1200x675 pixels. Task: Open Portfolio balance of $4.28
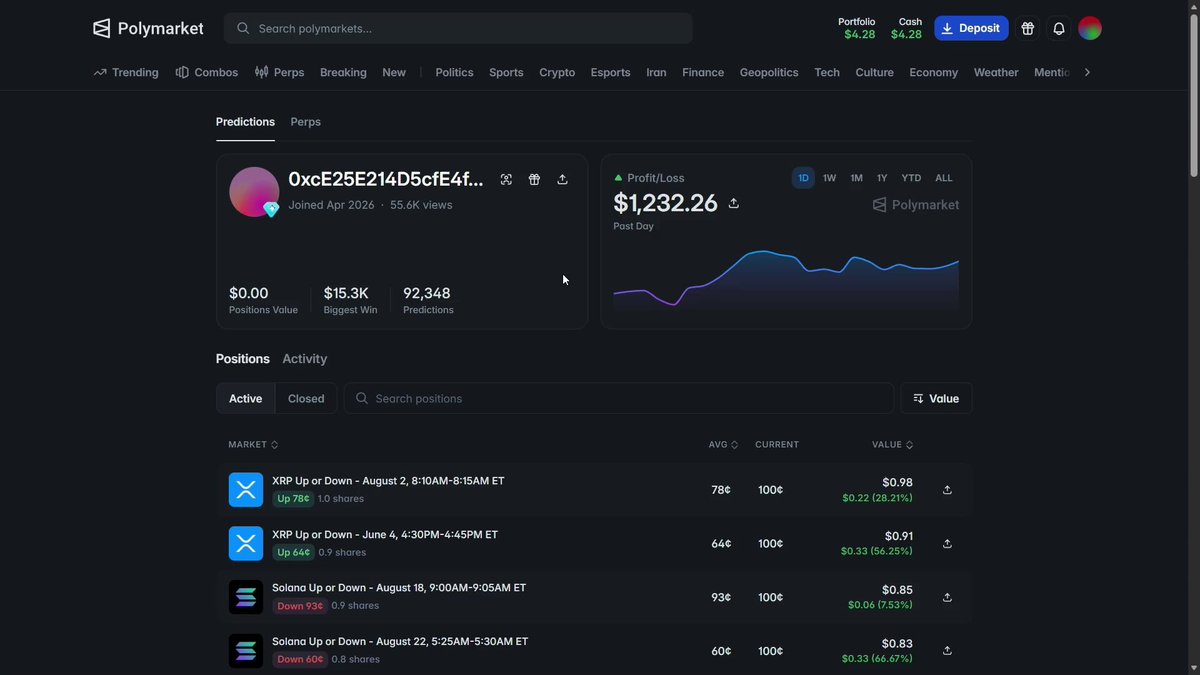tap(859, 28)
